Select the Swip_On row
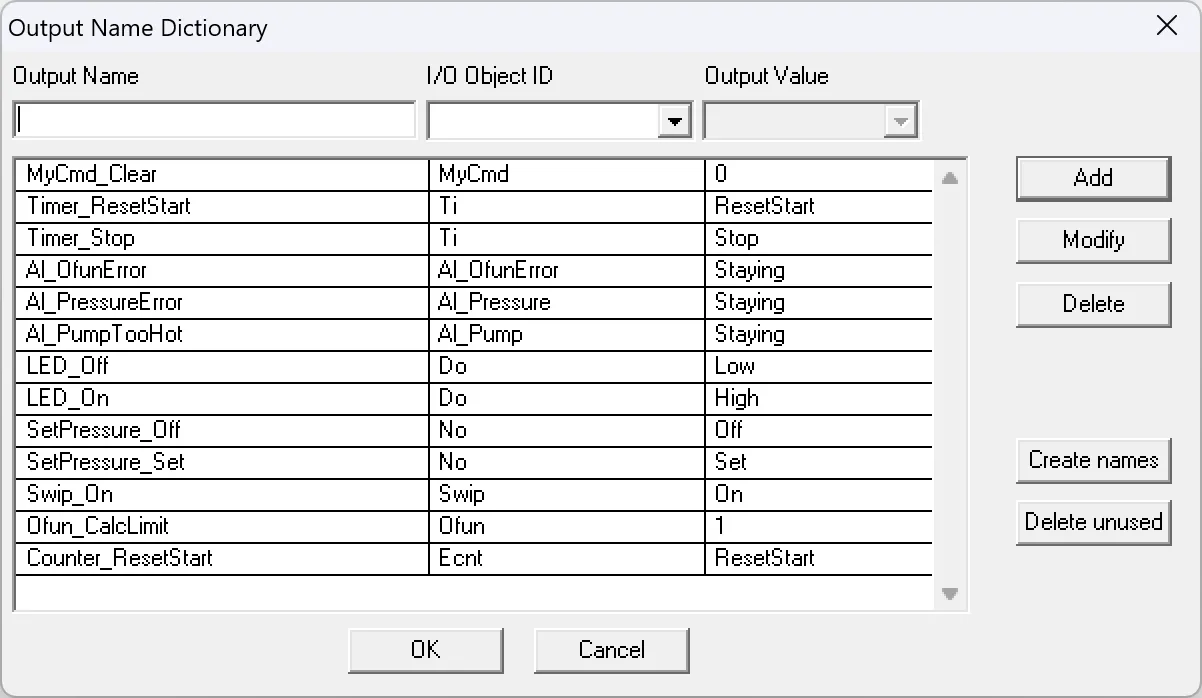The height and width of the screenshot is (698, 1202). coord(200,494)
